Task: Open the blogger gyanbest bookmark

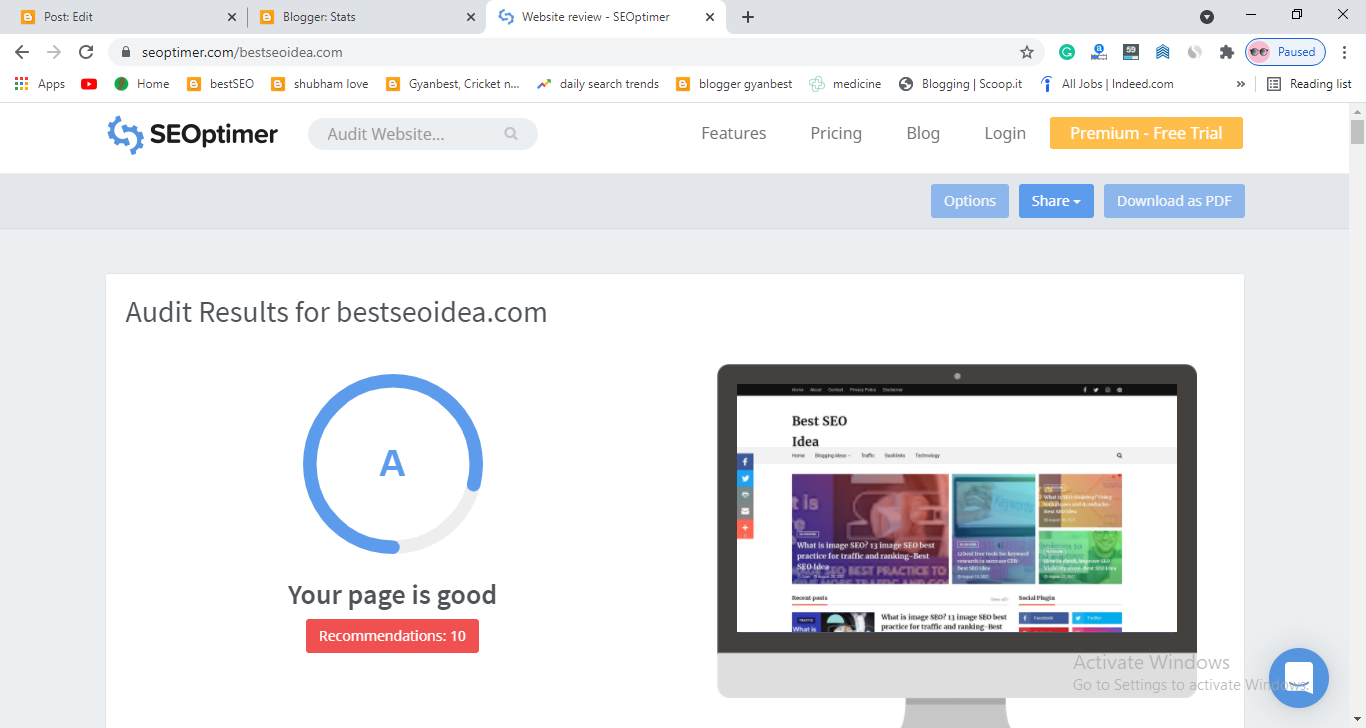Action: point(734,84)
